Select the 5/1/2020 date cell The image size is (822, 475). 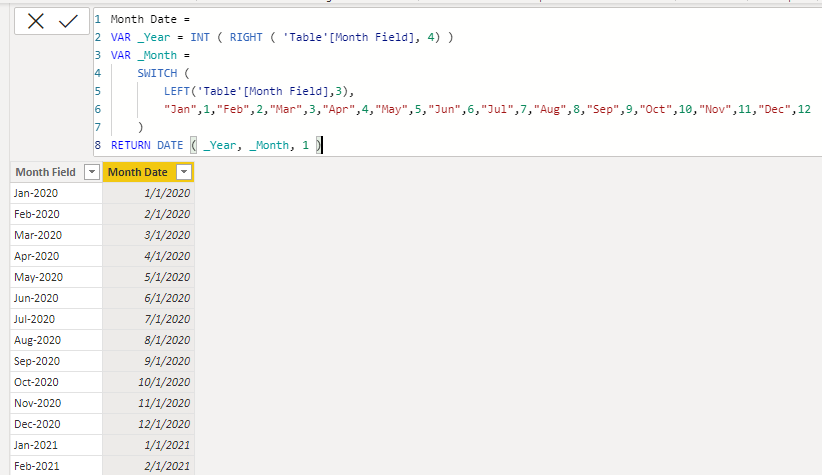point(148,277)
